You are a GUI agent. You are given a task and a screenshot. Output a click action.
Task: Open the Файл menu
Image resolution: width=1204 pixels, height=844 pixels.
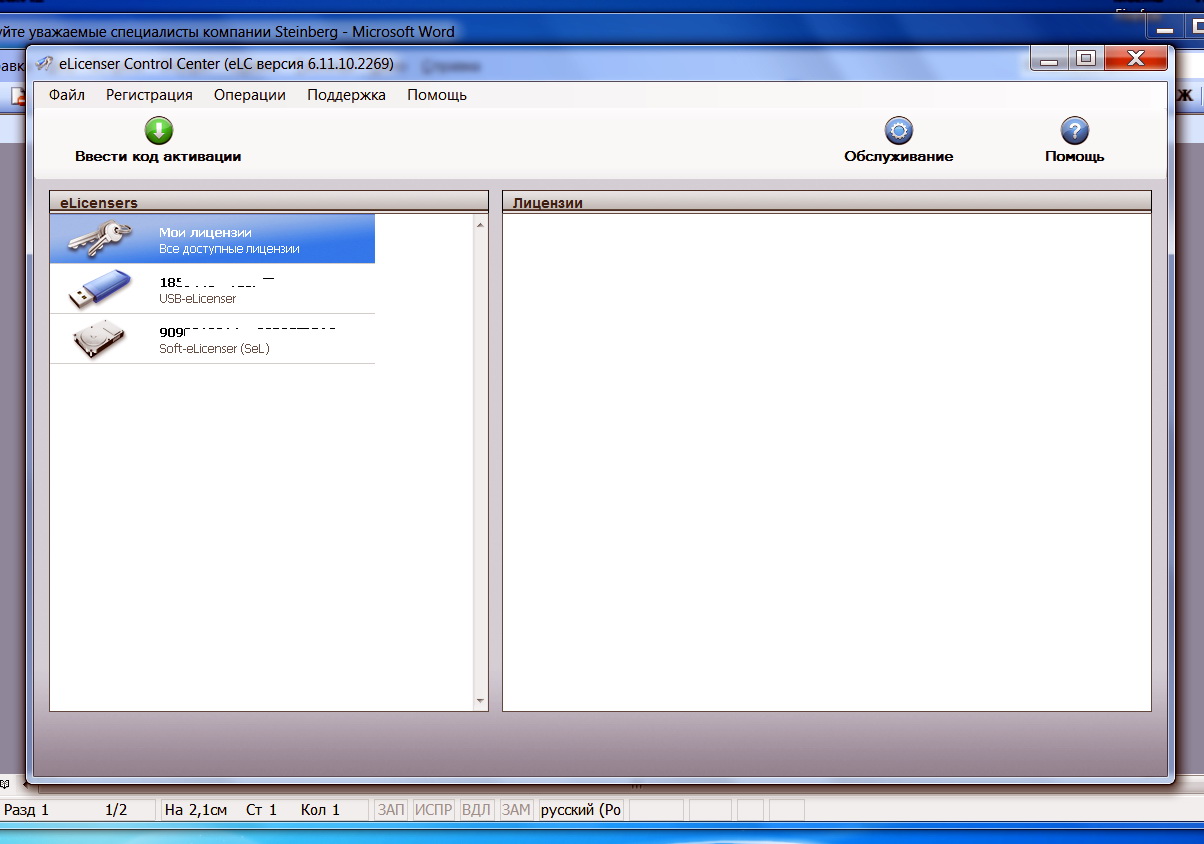click(x=67, y=95)
